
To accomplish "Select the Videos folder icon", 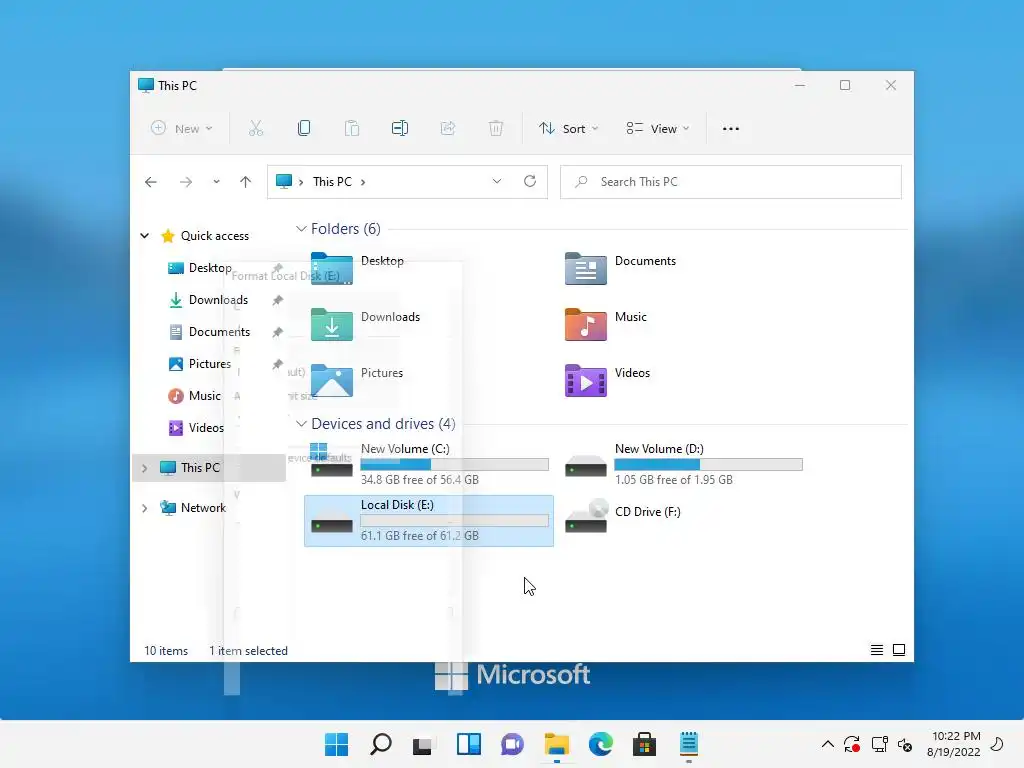I will (x=585, y=381).
